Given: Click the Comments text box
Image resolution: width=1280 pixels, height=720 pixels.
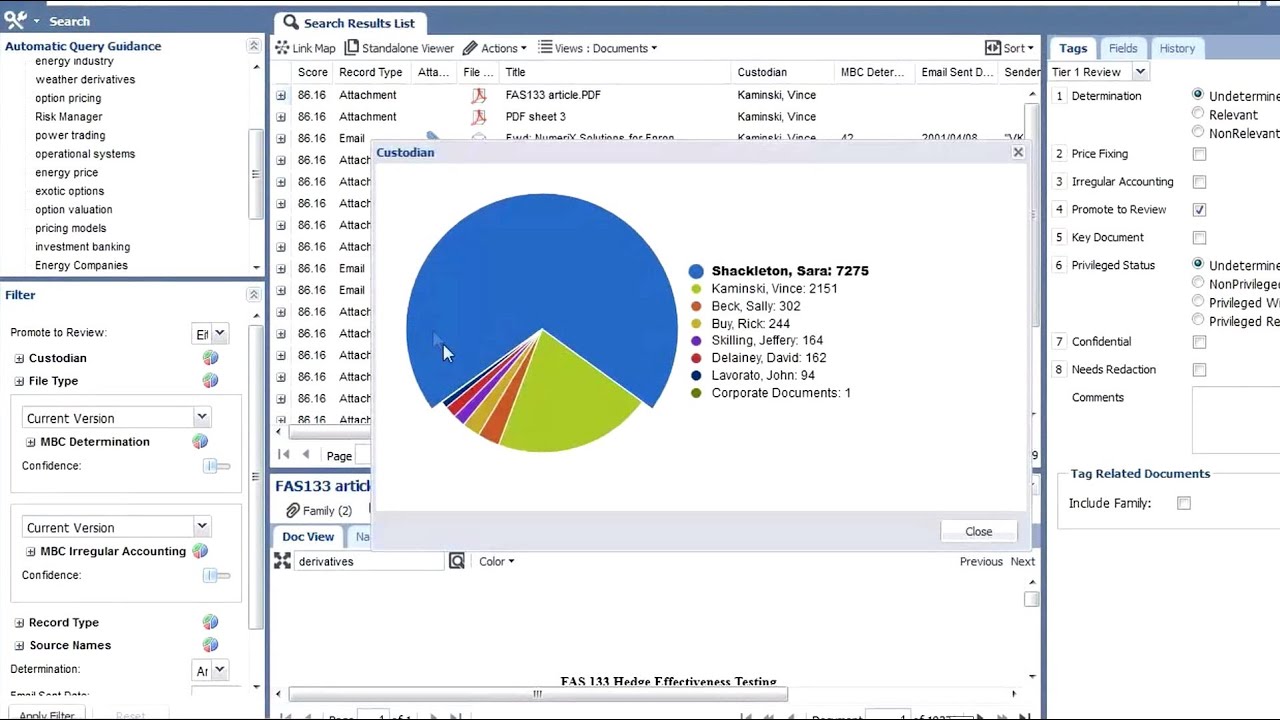Looking at the screenshot, I should tap(1236, 420).
